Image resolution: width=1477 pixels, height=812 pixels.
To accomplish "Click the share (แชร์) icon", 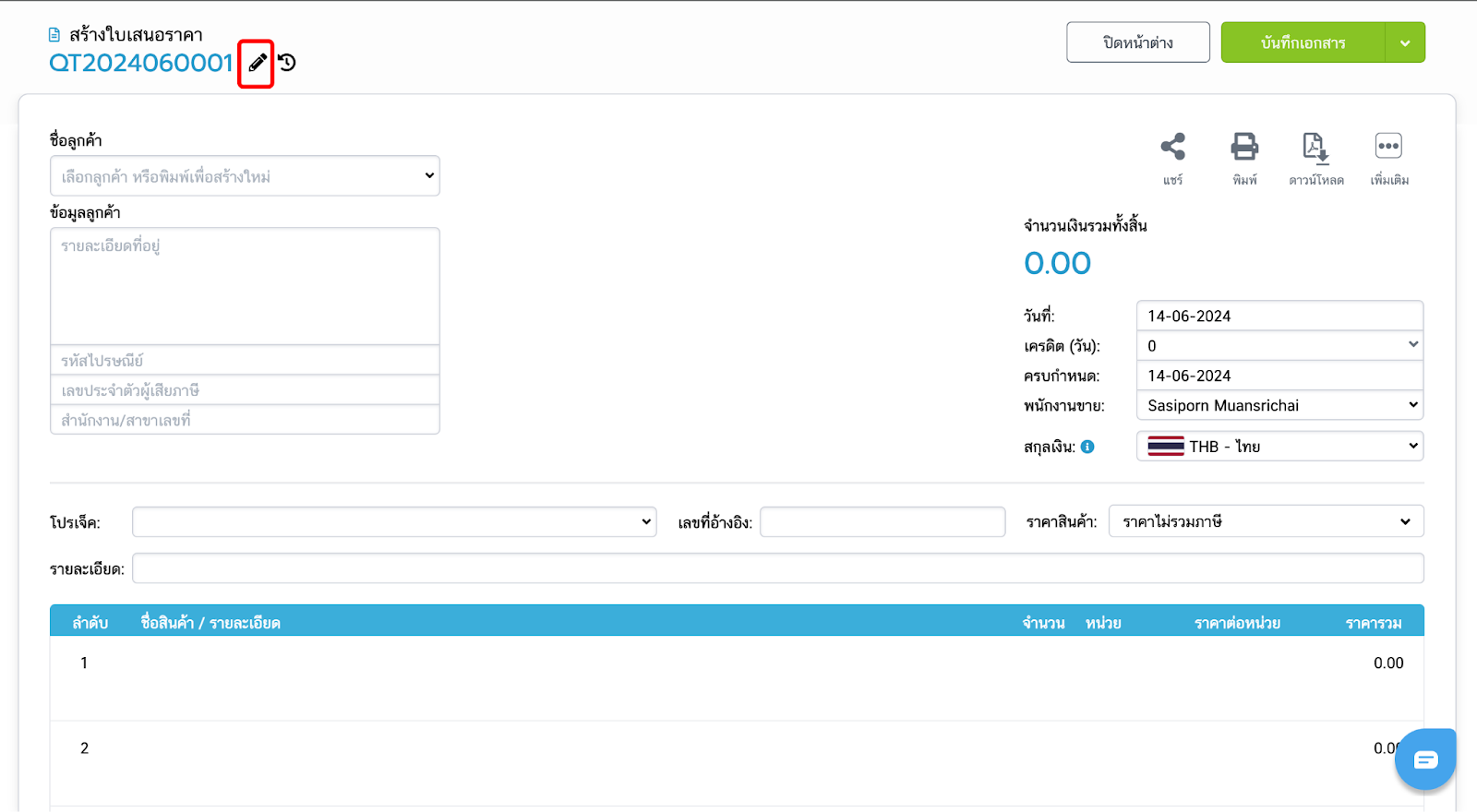I will 1172,147.
